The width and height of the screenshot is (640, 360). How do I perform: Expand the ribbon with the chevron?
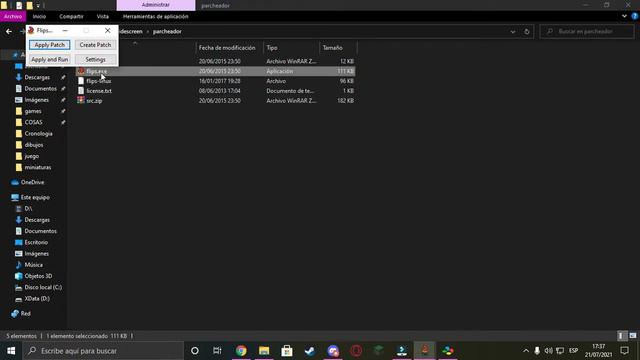624,16
